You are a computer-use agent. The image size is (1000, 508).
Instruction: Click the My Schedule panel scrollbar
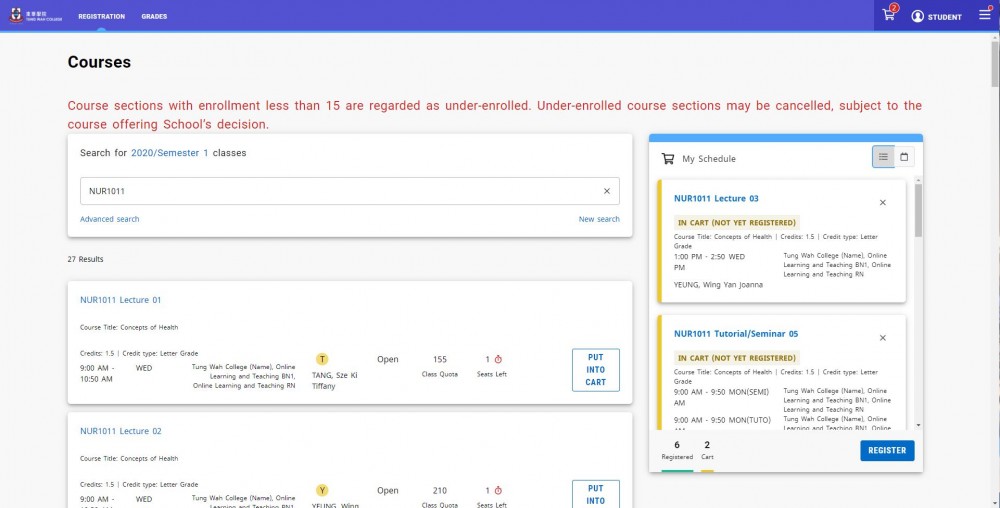point(918,210)
